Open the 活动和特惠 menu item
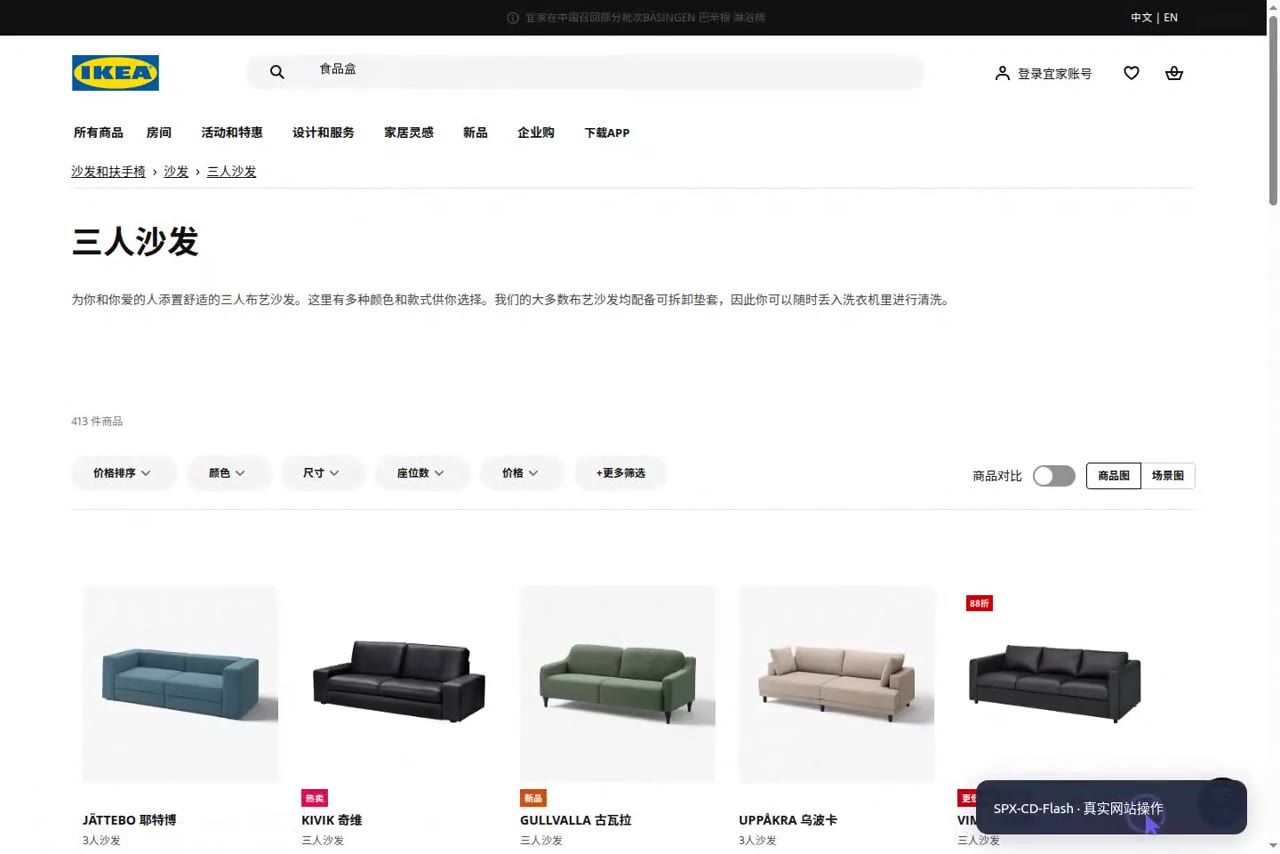Image resolution: width=1280 pixels, height=854 pixels. 232,133
